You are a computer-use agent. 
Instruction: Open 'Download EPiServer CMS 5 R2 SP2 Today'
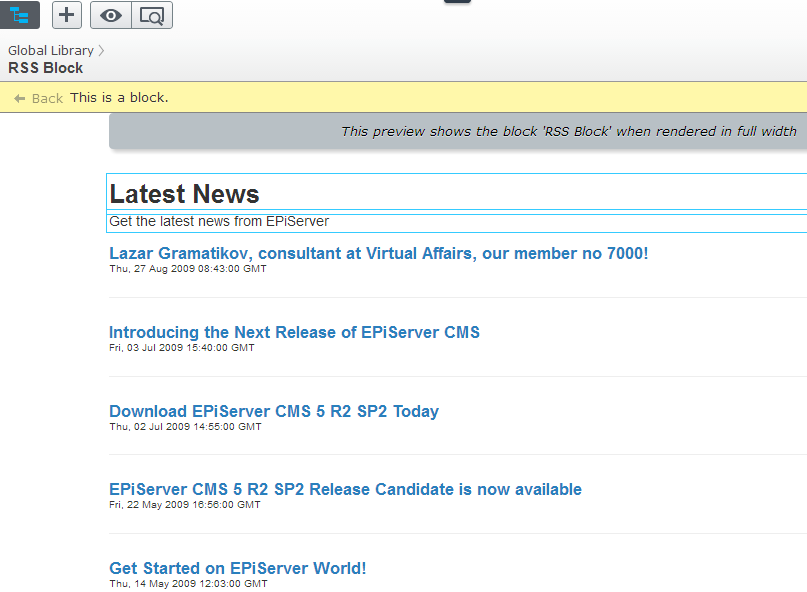click(273, 411)
